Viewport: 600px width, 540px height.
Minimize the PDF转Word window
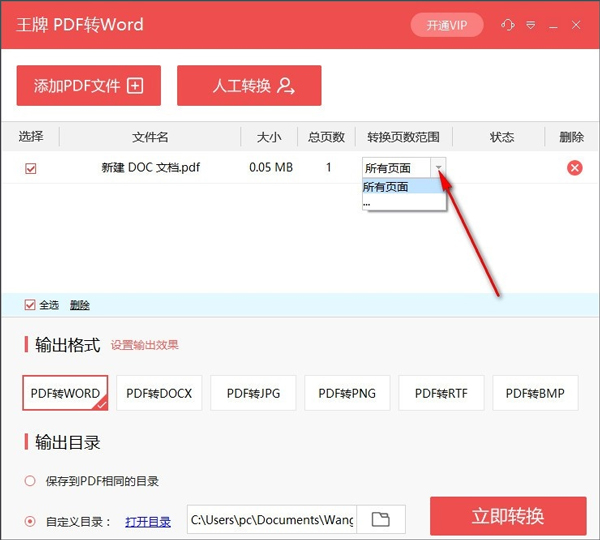[553, 26]
